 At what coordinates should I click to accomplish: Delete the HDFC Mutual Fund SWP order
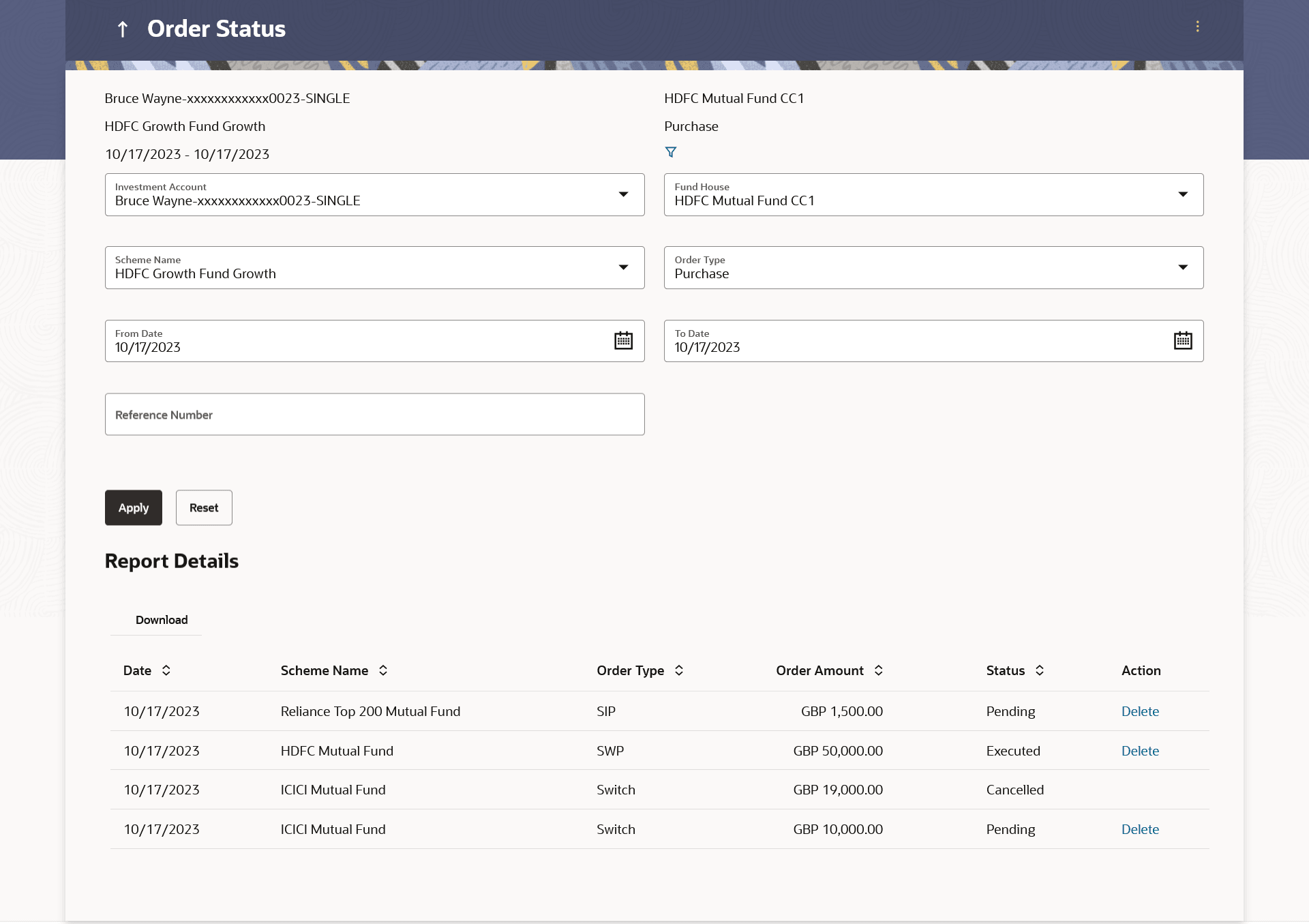[x=1140, y=751]
